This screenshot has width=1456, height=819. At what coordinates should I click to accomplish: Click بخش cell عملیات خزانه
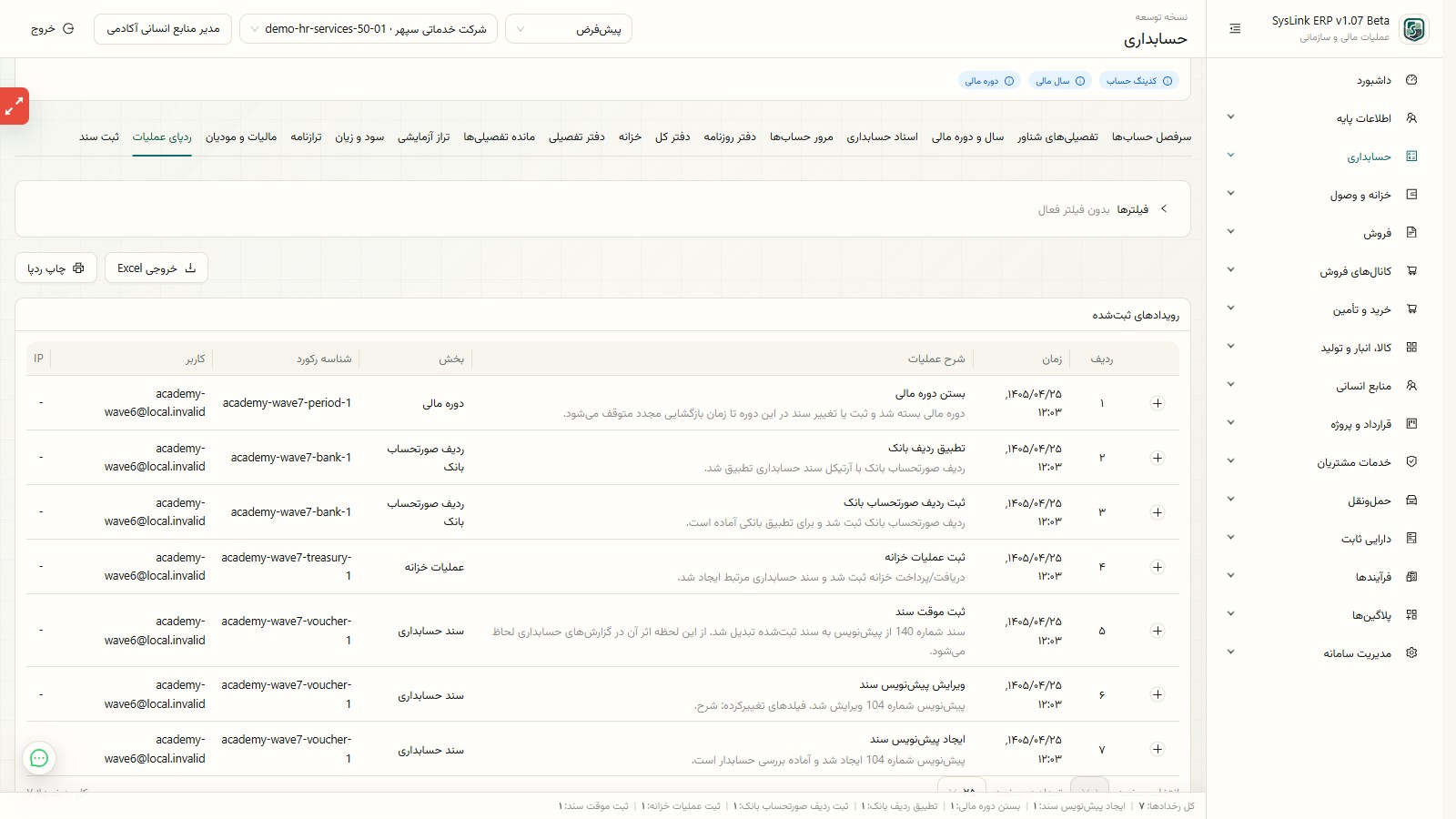tap(434, 567)
